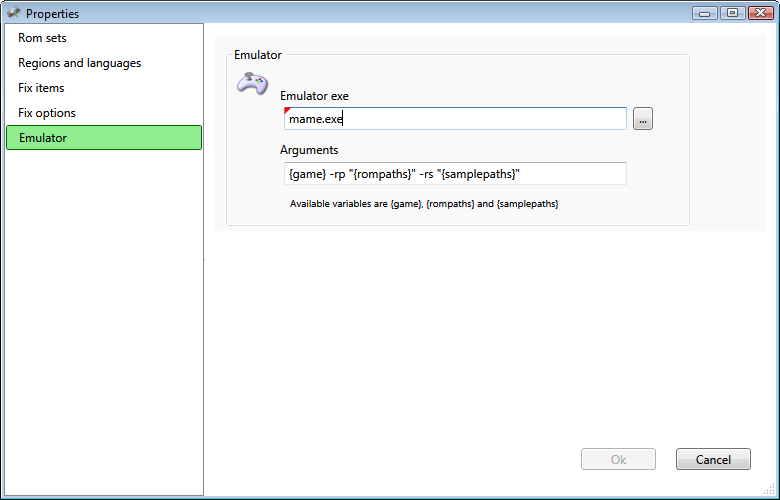Close the Properties window

tap(758, 13)
